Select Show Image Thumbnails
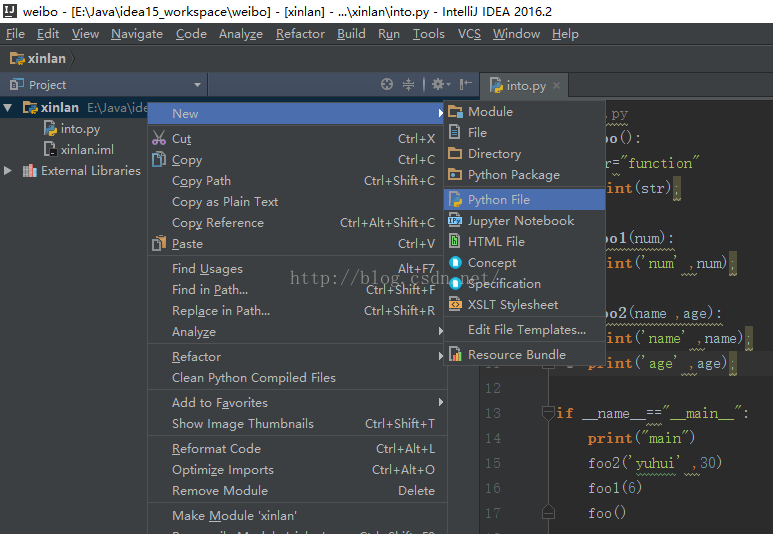The width and height of the screenshot is (773, 534). (x=297, y=423)
